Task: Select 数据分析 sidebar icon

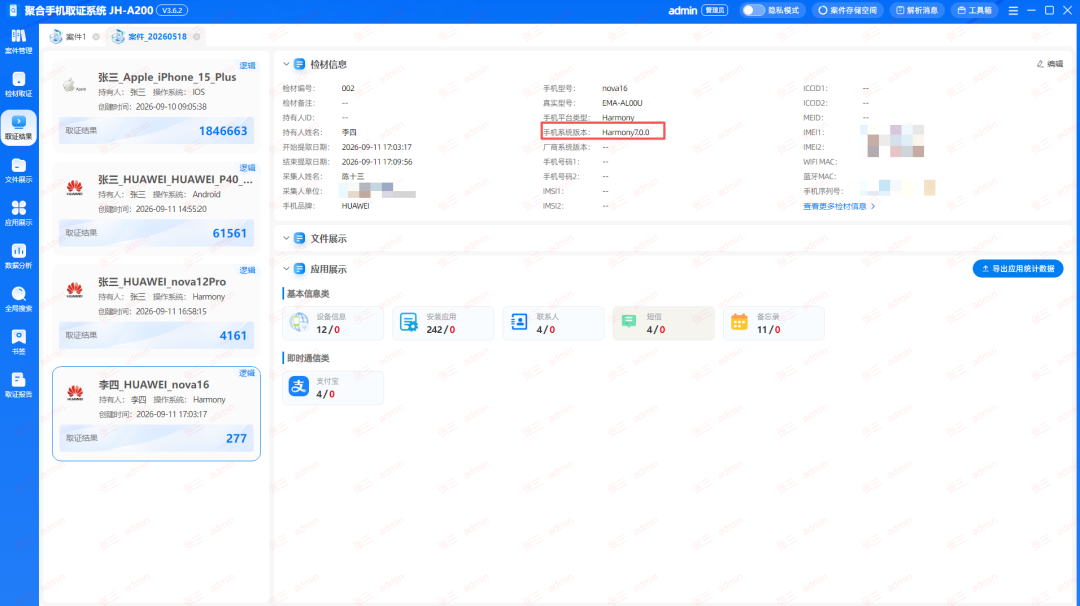Action: tap(19, 256)
